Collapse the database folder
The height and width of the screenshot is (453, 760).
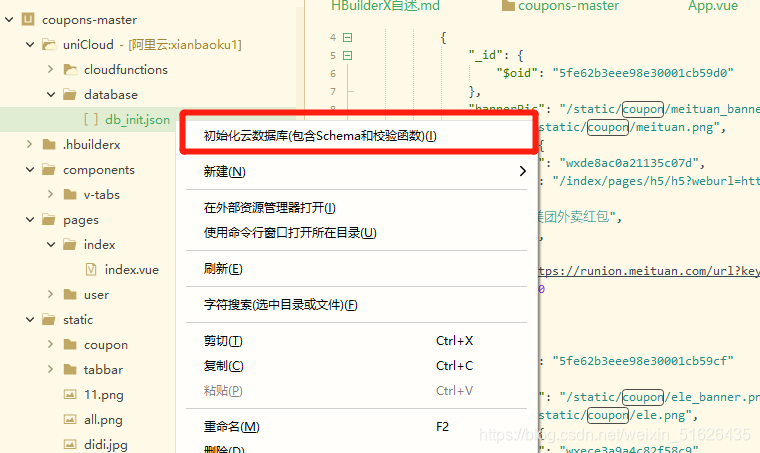click(x=51, y=94)
